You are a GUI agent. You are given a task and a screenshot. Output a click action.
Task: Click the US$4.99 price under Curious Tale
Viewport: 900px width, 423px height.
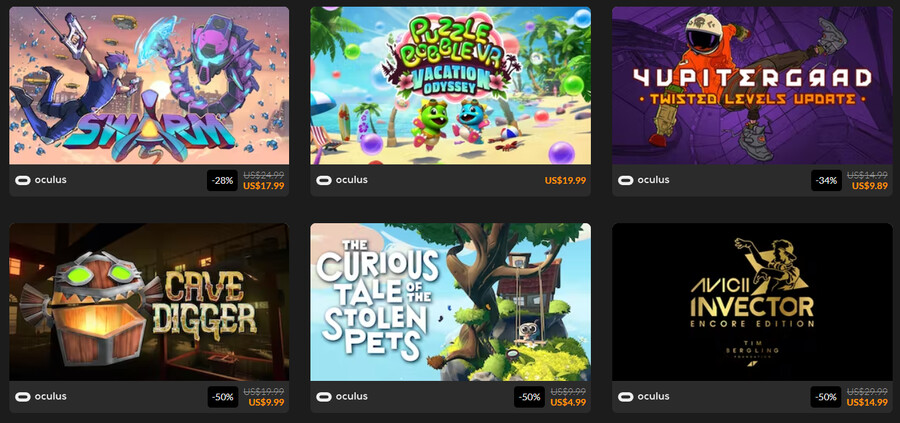(568, 402)
